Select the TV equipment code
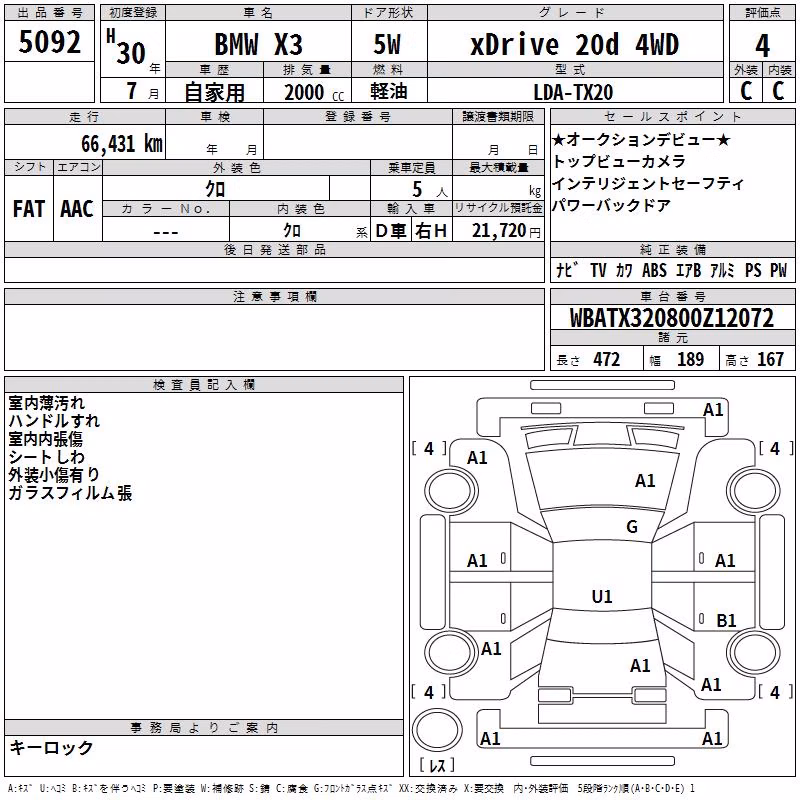Viewport: 800px width, 800px height. [598, 270]
